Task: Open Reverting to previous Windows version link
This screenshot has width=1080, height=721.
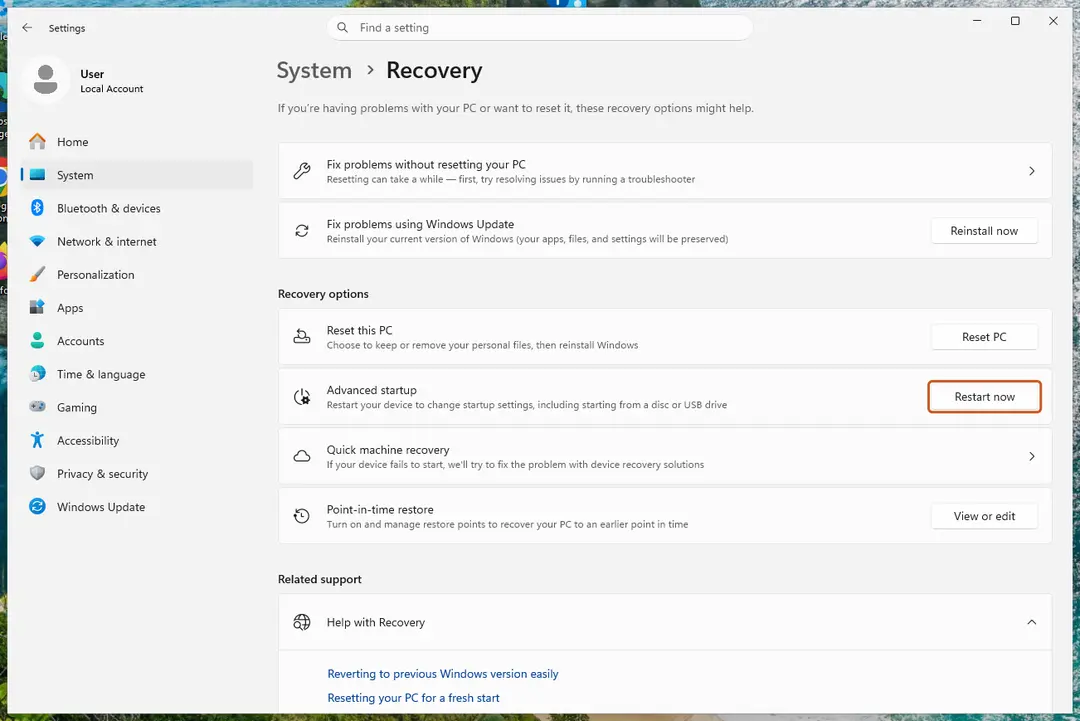Action: click(443, 673)
